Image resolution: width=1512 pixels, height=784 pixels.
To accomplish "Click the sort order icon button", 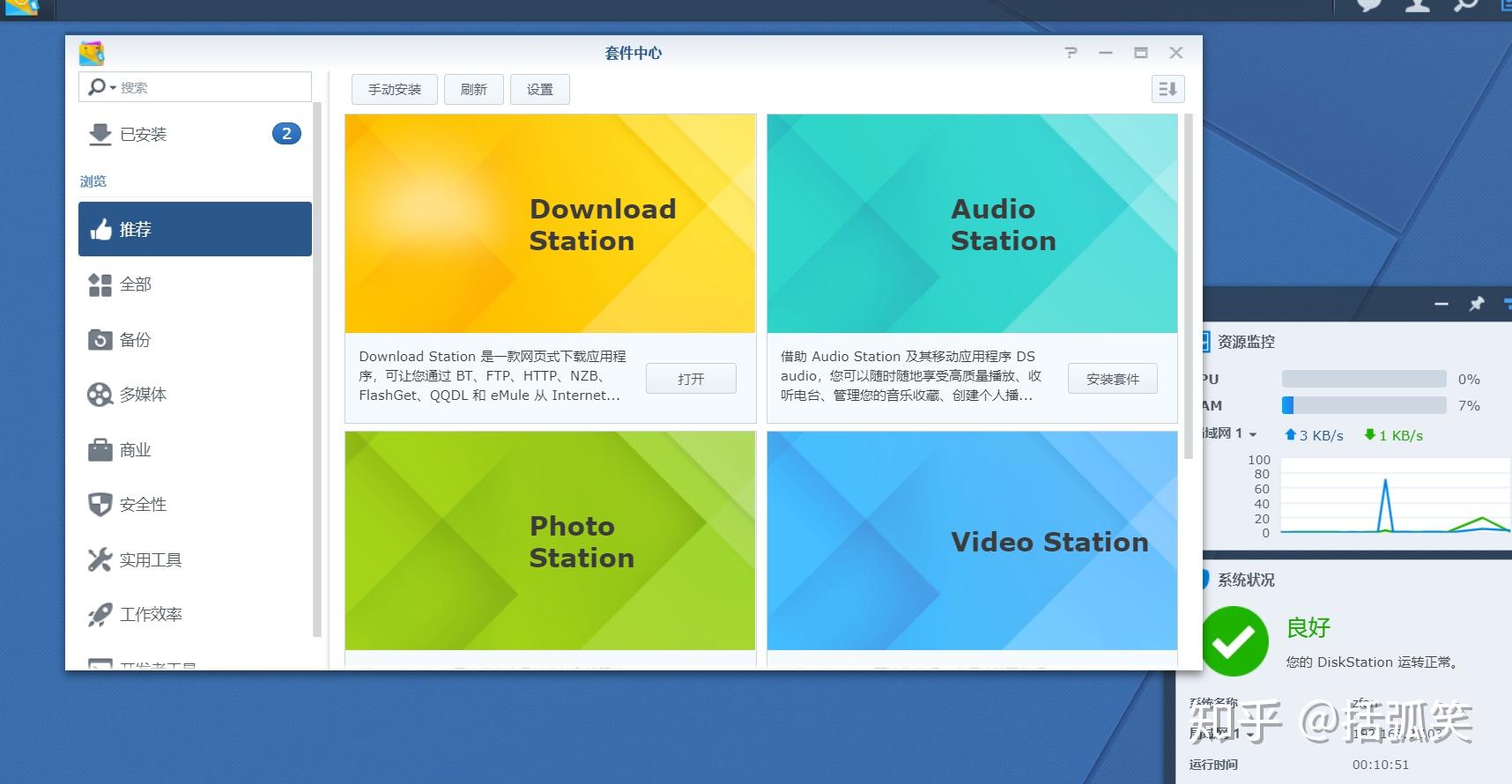I will [1167, 89].
